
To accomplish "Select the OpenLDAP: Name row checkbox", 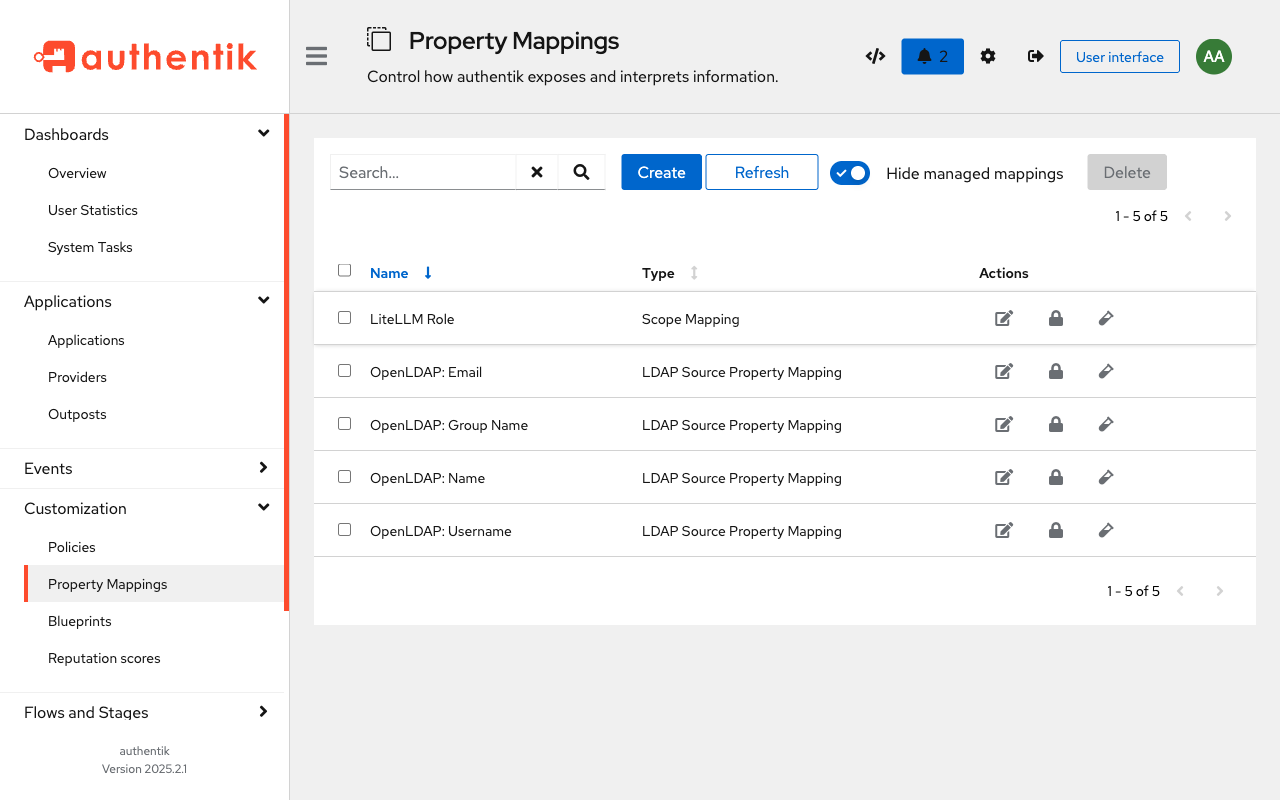I will point(345,476).
